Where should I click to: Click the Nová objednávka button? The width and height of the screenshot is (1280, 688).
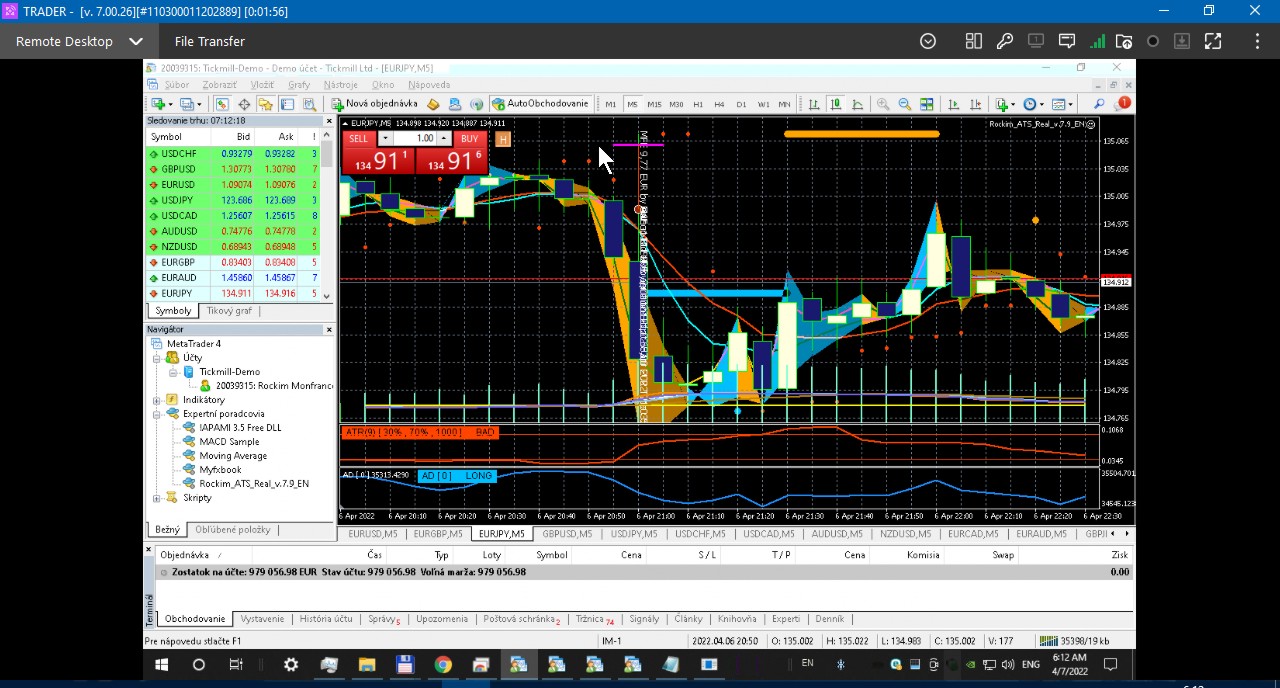[x=375, y=104]
